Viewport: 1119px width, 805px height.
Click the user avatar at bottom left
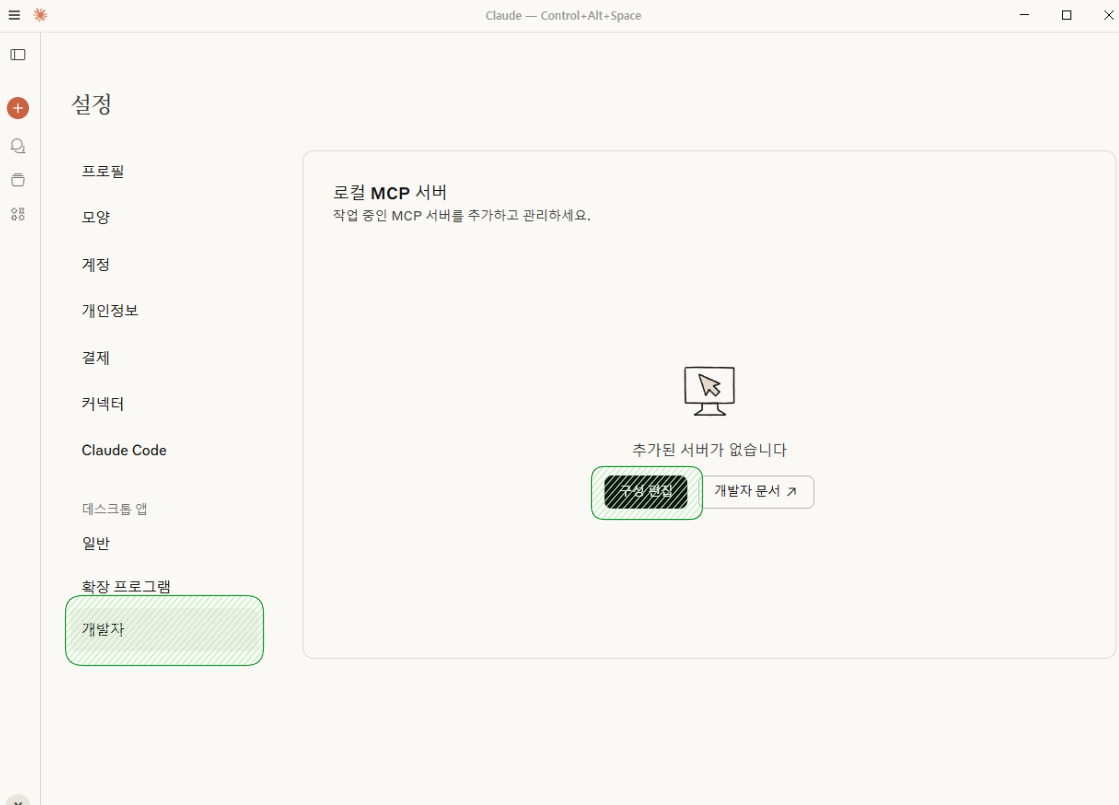point(18,800)
